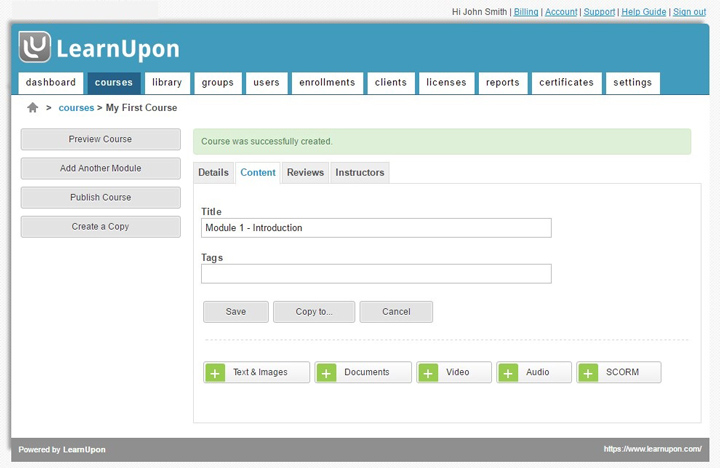Open the Account link
The height and width of the screenshot is (468, 720).
click(x=561, y=12)
